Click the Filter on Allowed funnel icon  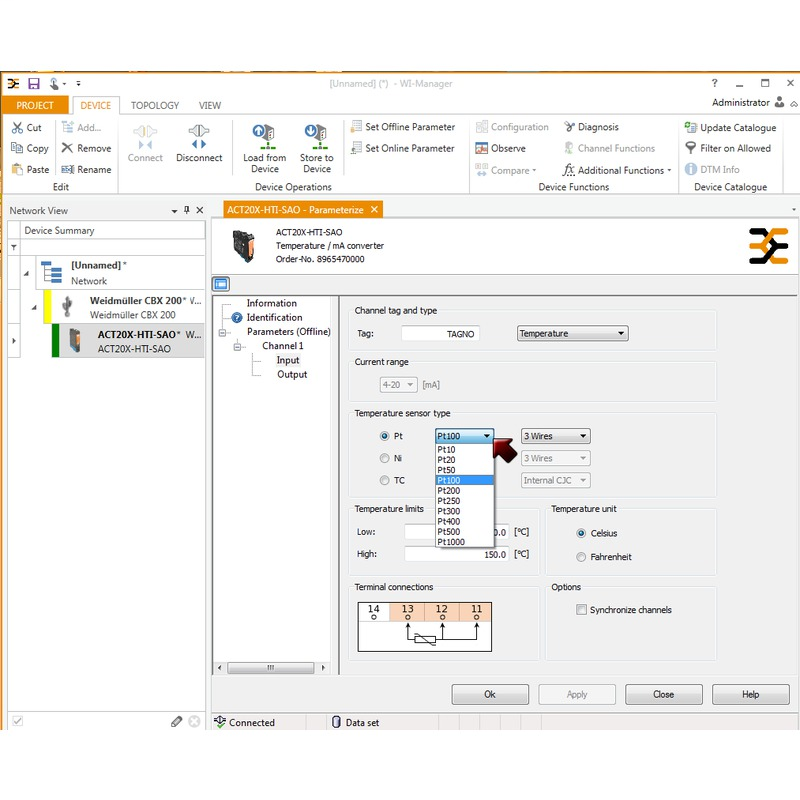point(690,148)
